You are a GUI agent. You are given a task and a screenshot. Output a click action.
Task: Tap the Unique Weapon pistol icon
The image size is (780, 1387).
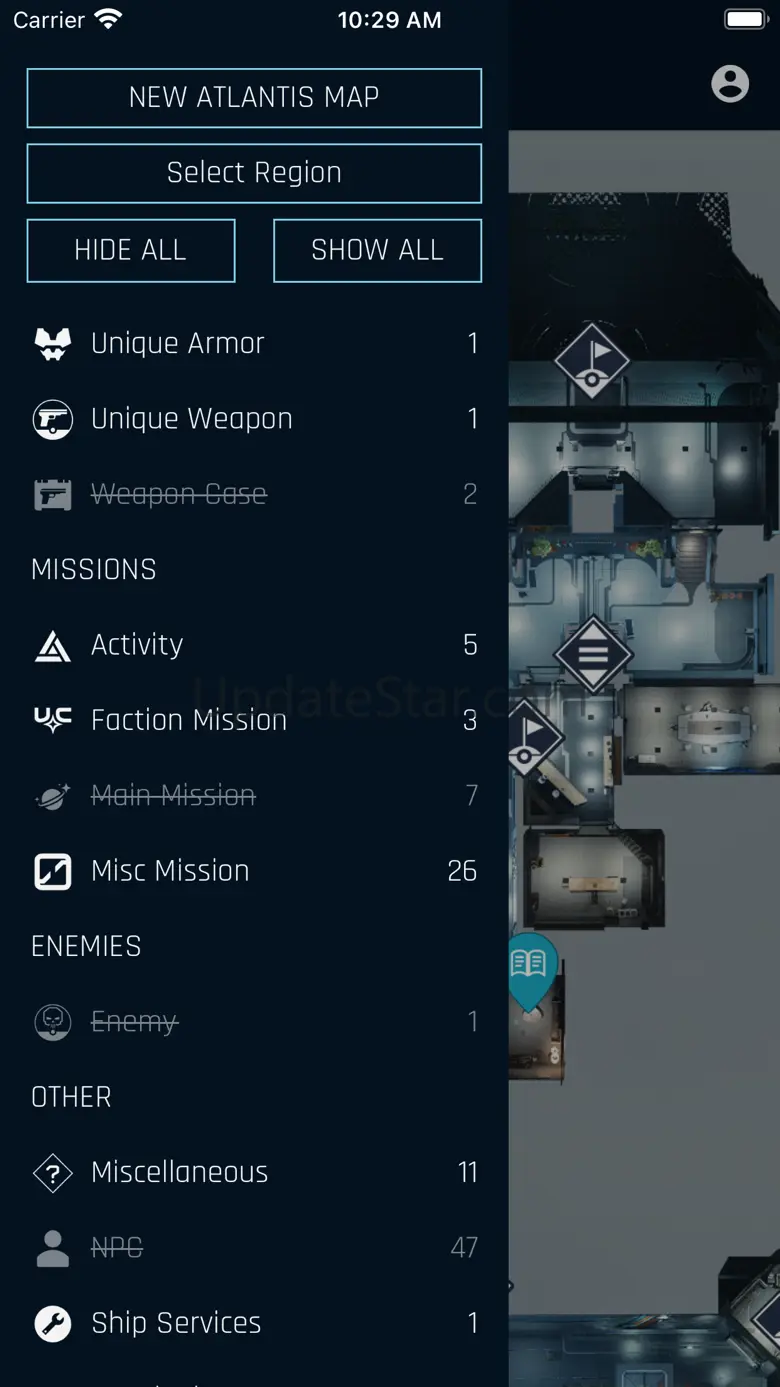click(53, 419)
